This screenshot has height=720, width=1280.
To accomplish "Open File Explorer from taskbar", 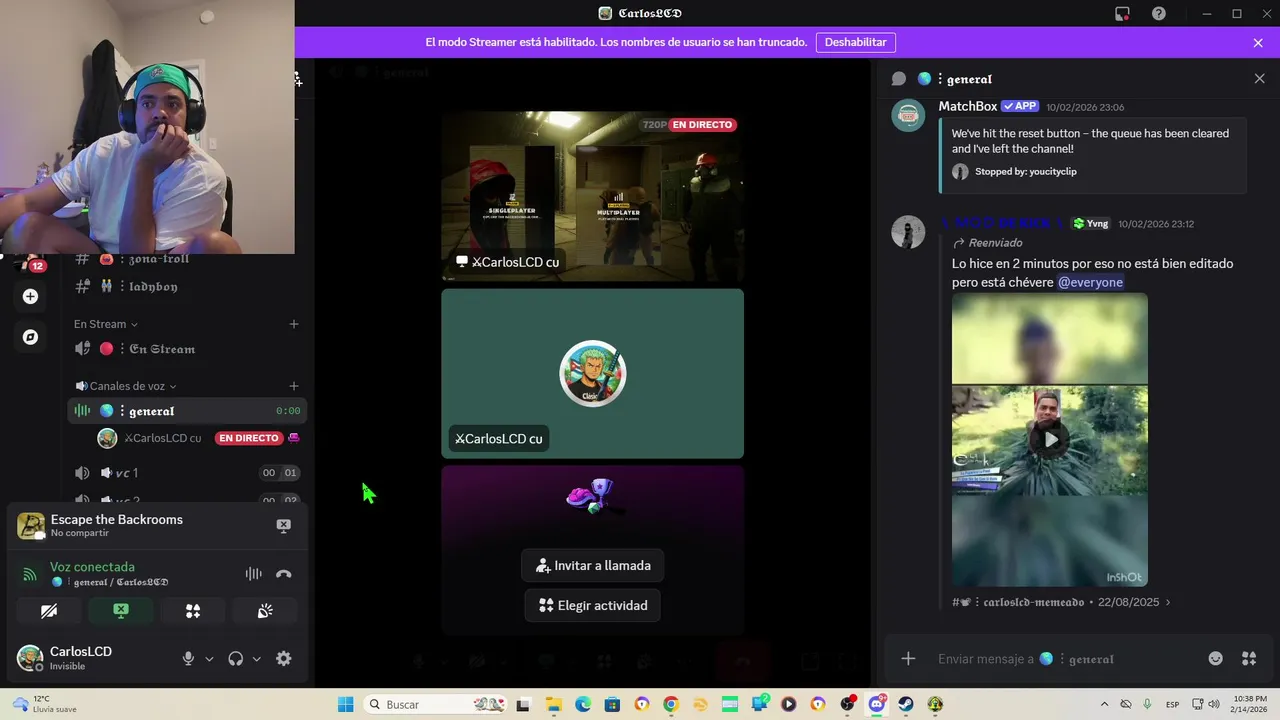I will 553,704.
